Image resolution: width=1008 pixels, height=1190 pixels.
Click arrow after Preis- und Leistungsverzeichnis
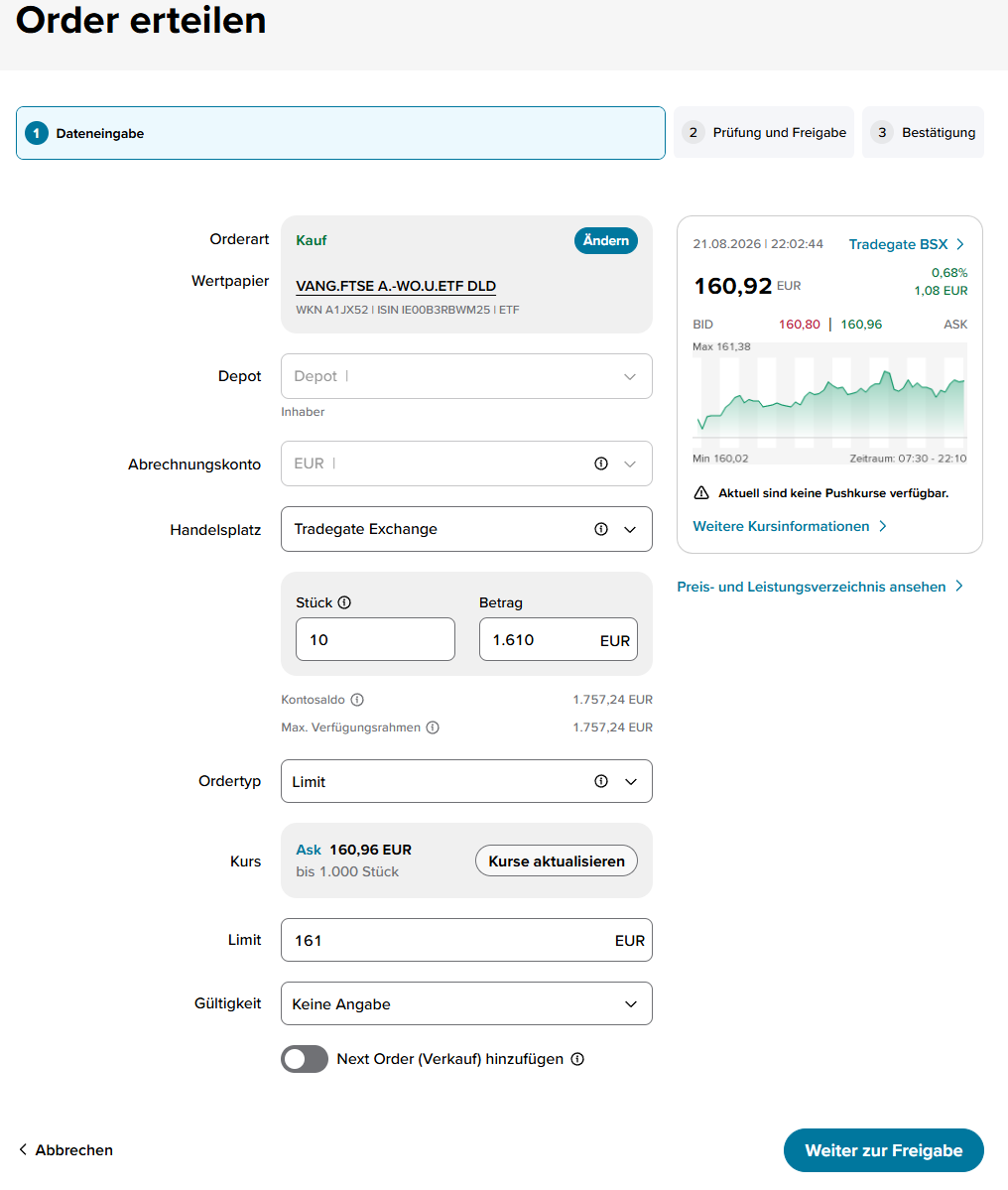959,586
